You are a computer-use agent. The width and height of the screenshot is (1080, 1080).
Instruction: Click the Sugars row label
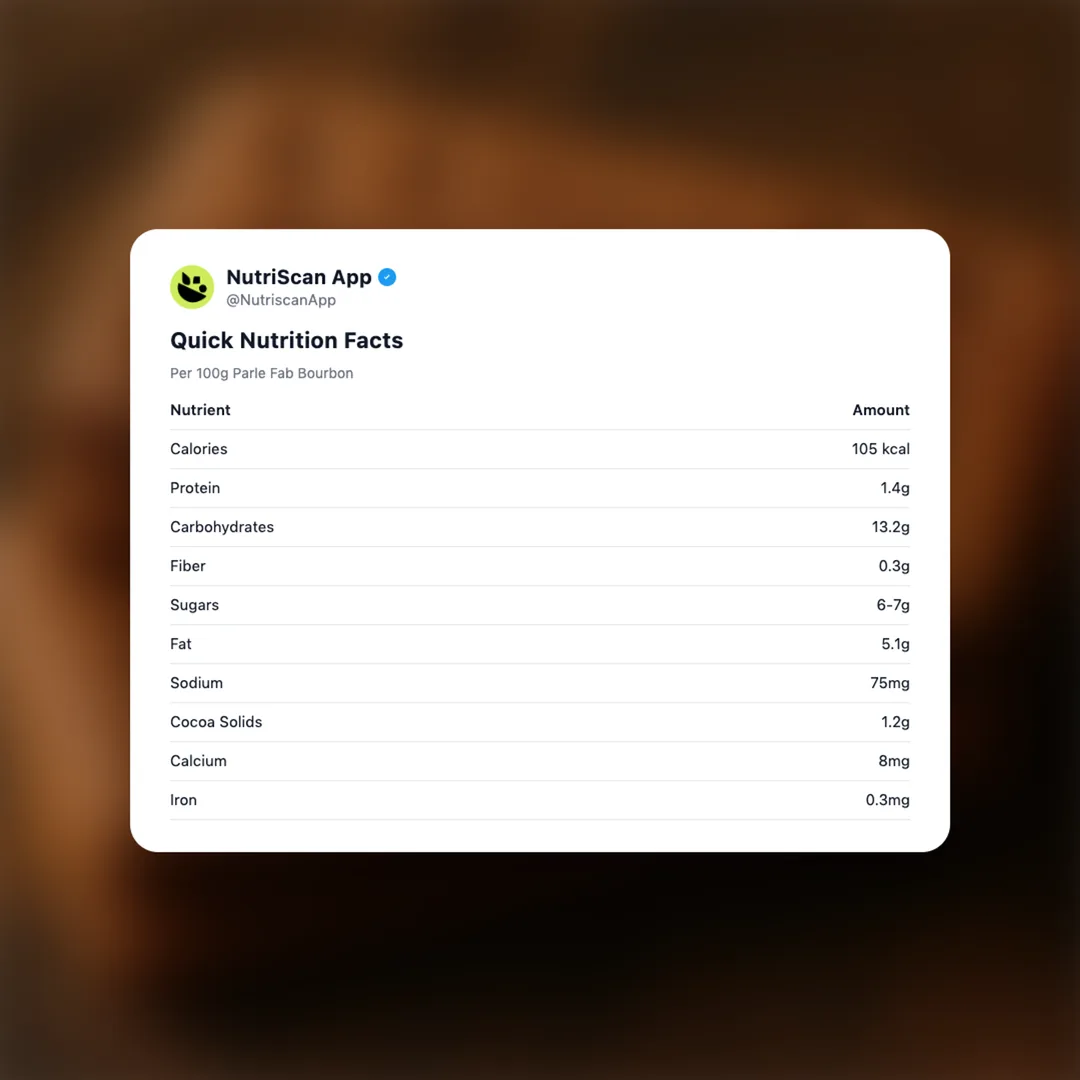coord(194,605)
